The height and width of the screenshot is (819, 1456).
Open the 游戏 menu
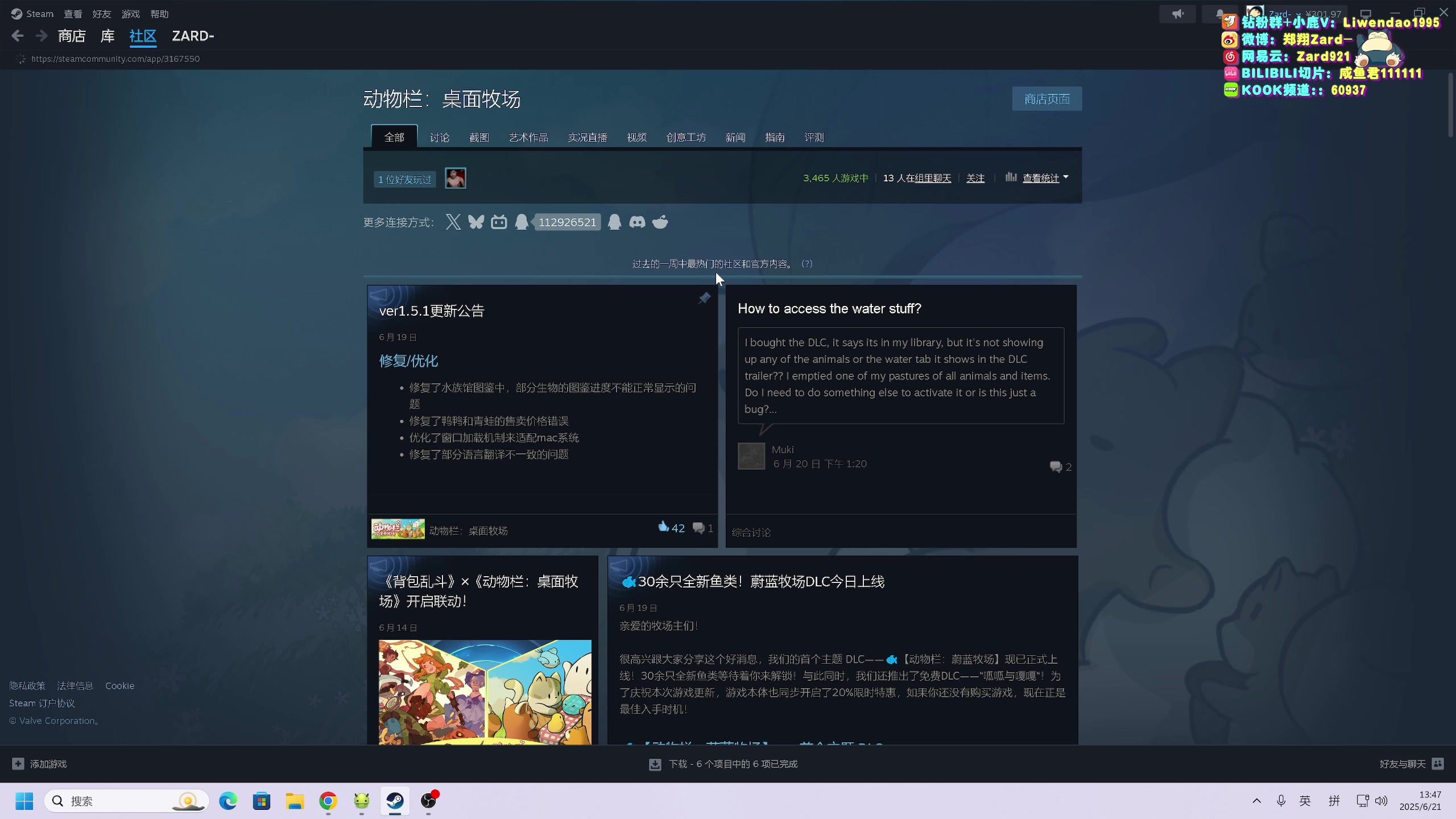pyautogui.click(x=131, y=14)
